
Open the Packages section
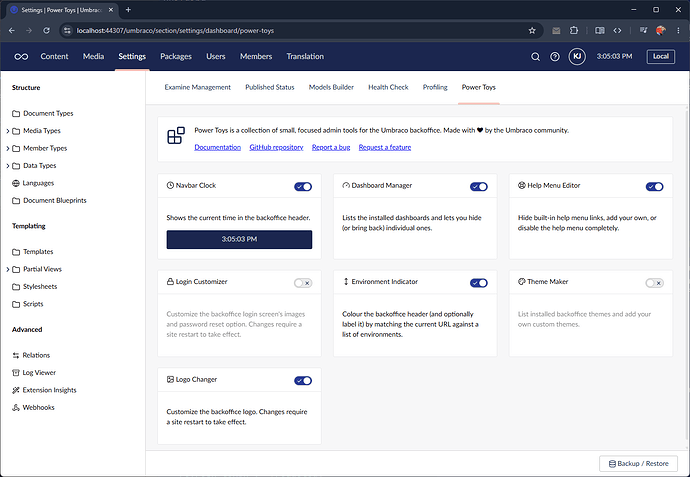click(x=176, y=56)
